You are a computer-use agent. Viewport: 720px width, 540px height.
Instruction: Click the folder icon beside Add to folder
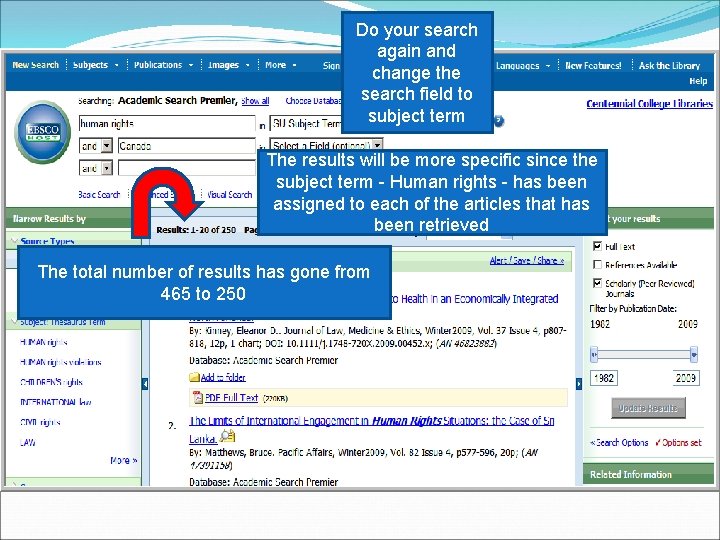194,377
